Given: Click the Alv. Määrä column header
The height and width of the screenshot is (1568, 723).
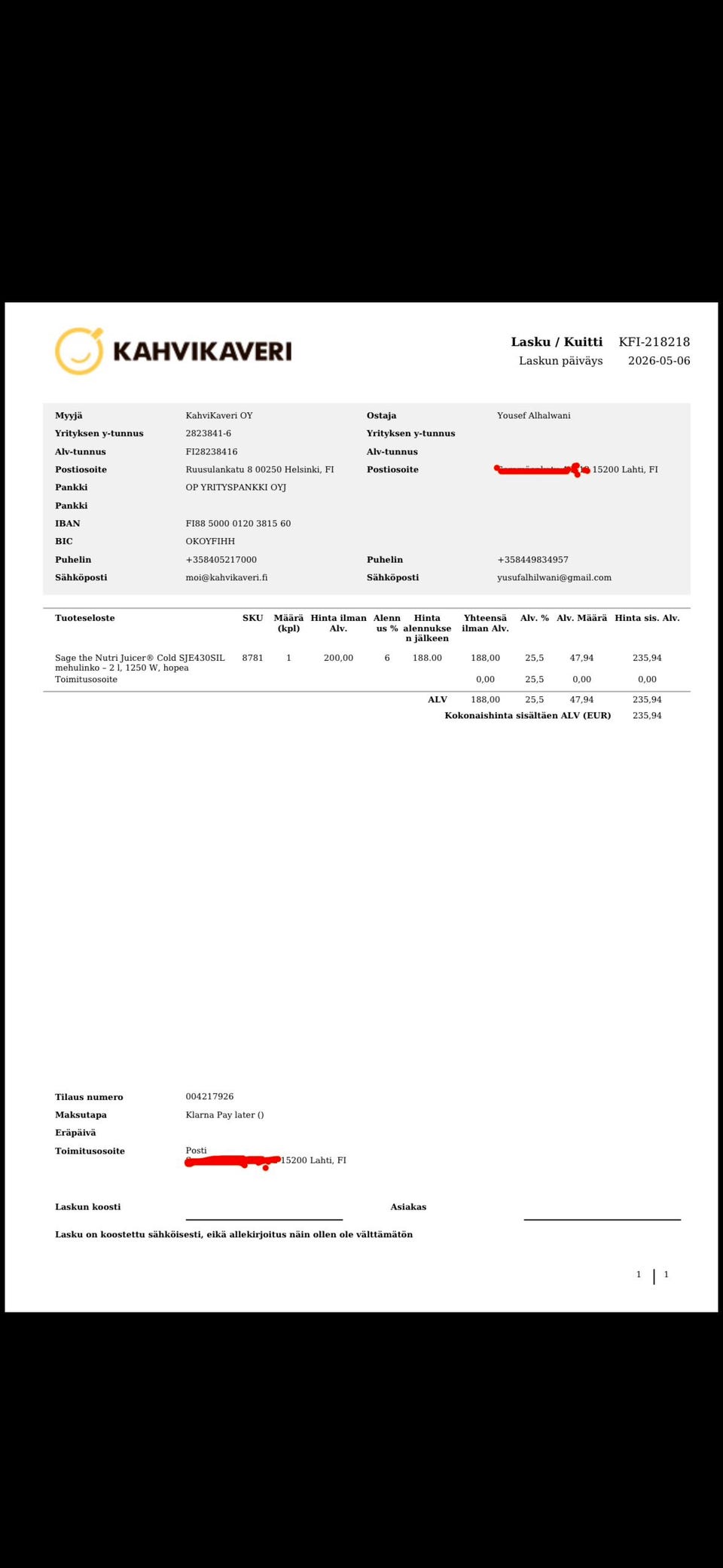Looking at the screenshot, I should (x=581, y=618).
